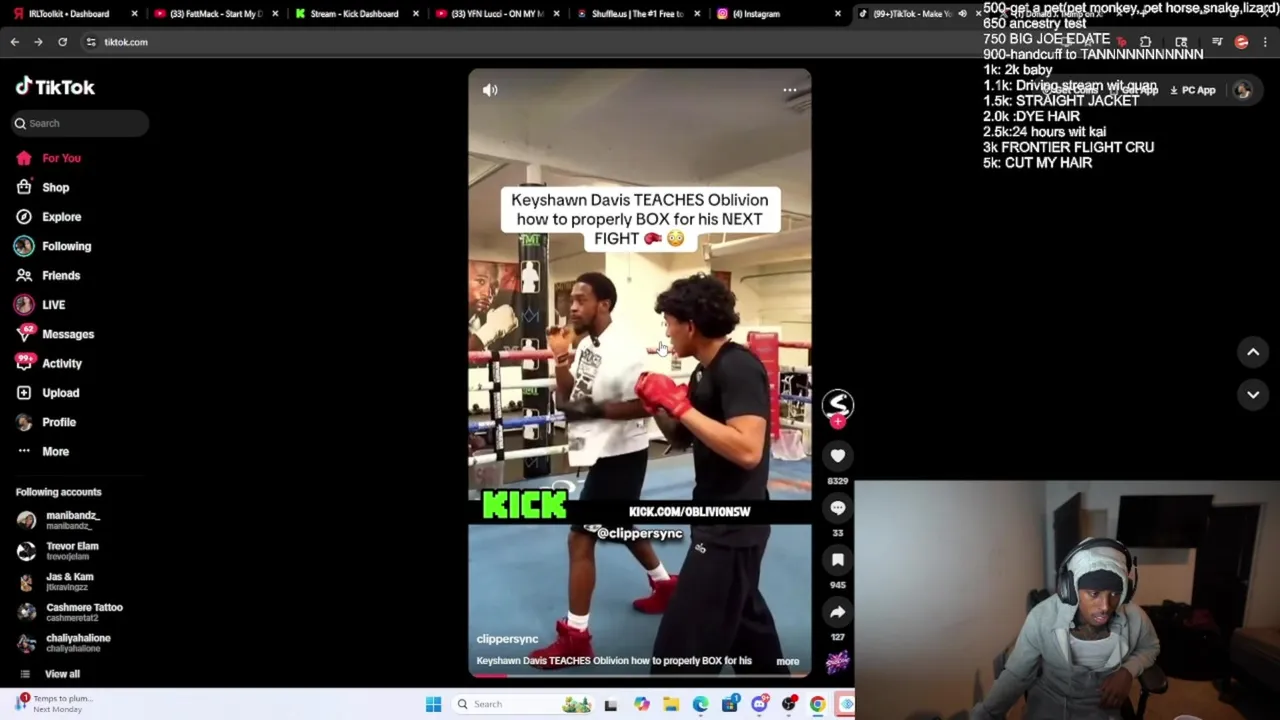
Task: Open the video's three-dot options menu
Action: point(789,90)
